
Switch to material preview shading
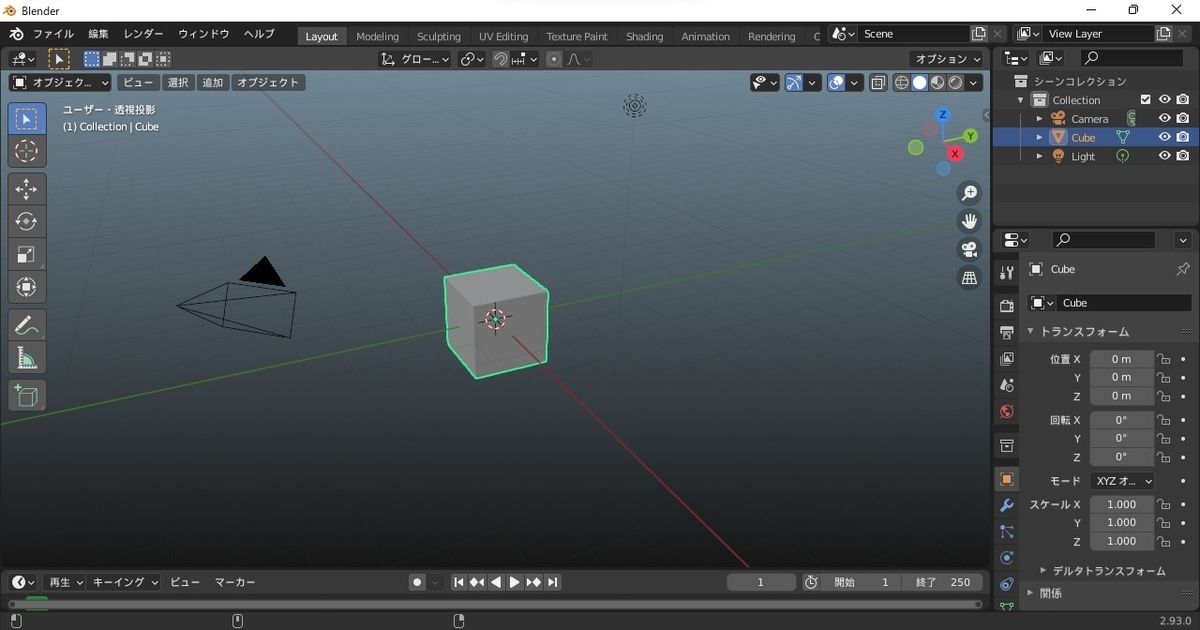point(937,83)
